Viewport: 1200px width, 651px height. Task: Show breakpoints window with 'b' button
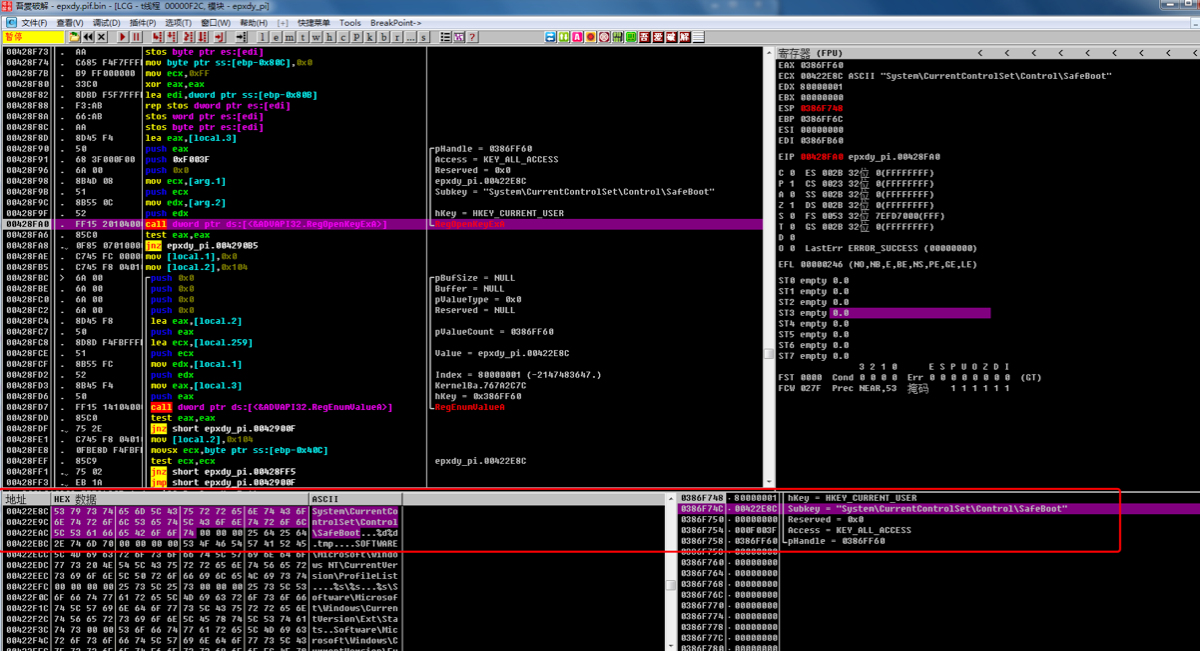click(384, 37)
